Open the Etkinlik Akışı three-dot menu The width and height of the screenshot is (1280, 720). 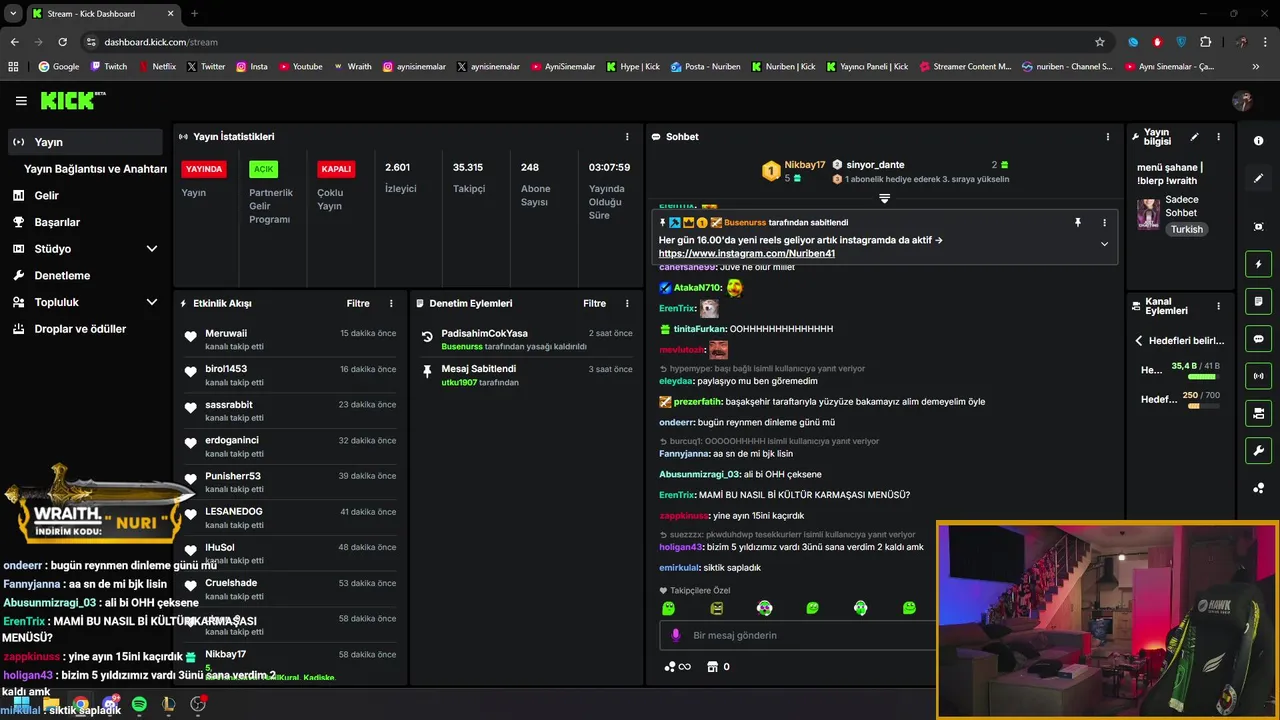pyautogui.click(x=391, y=303)
